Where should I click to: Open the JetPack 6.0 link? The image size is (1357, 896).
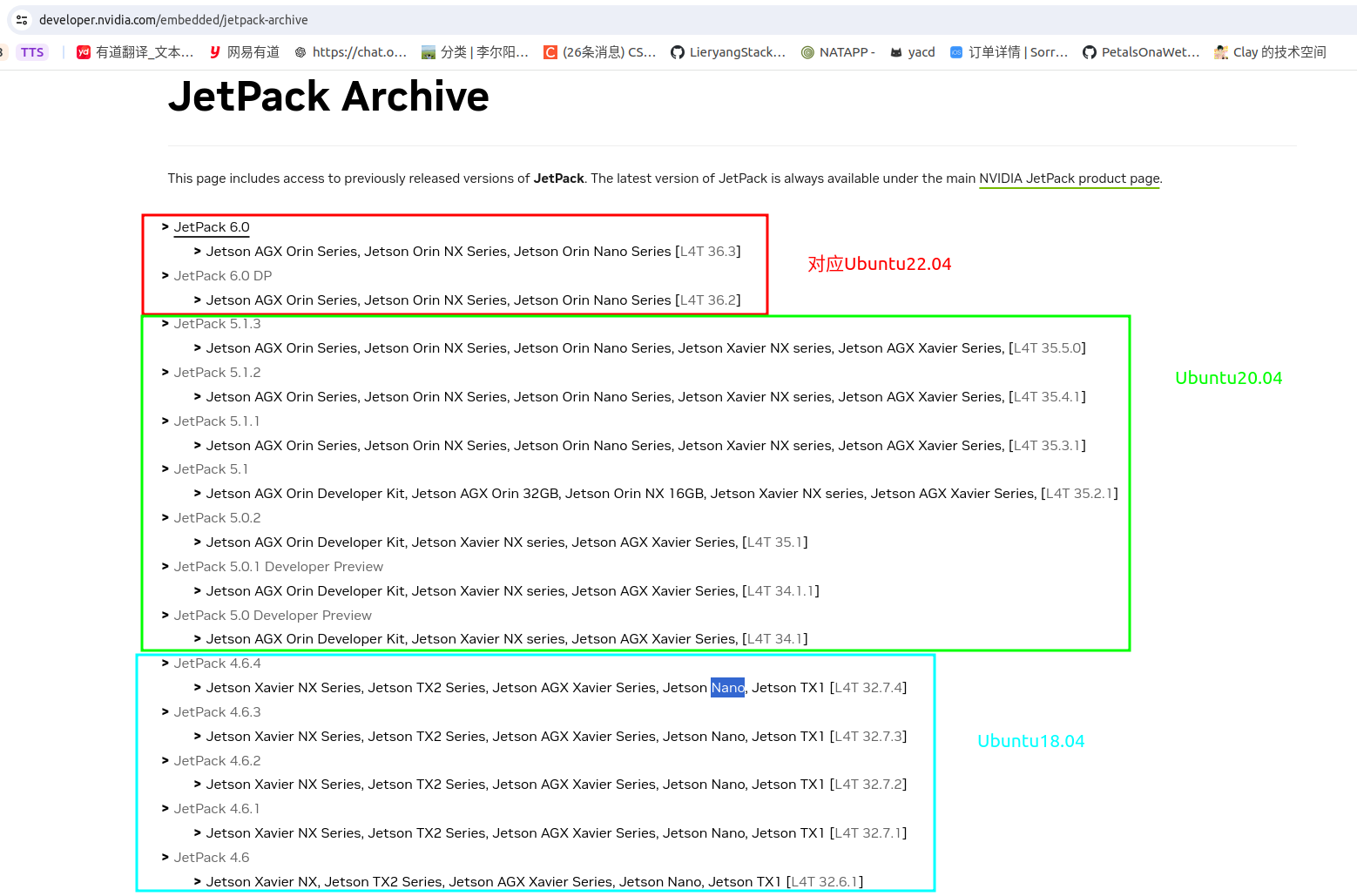tap(212, 227)
